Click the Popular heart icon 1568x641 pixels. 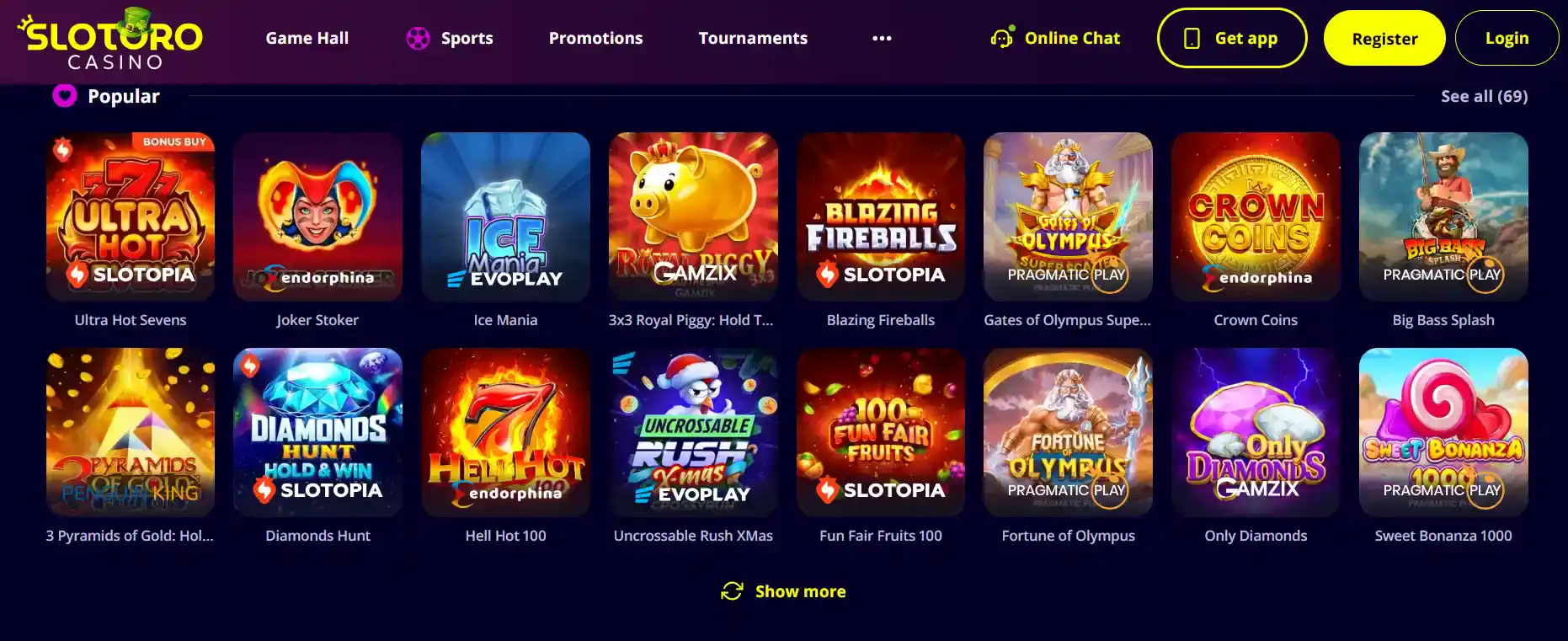click(65, 96)
